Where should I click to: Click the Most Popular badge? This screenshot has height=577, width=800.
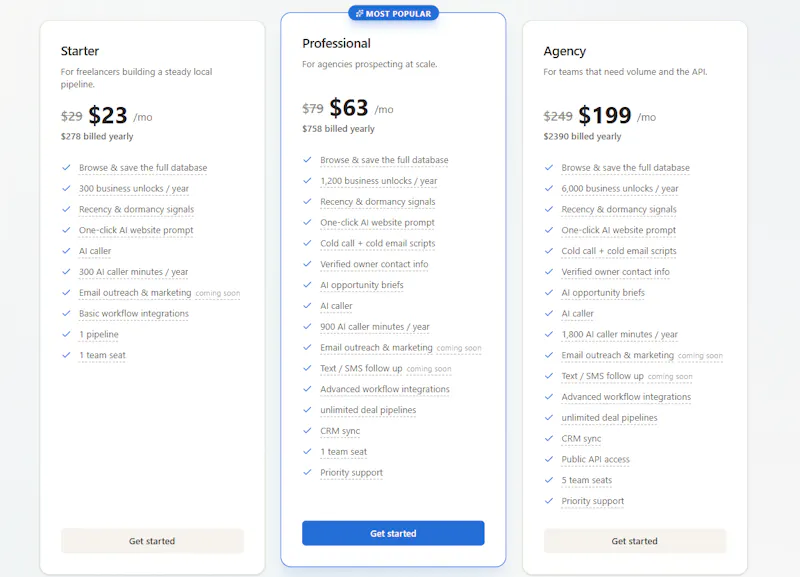393,14
